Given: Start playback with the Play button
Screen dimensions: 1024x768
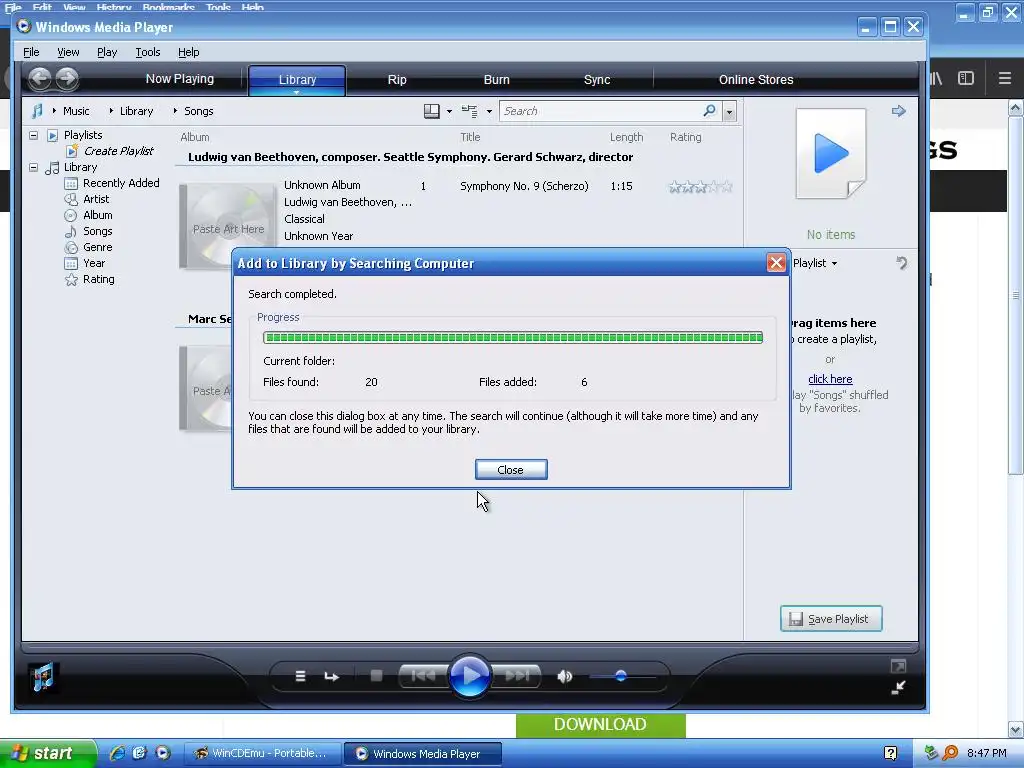Looking at the screenshot, I should (x=469, y=675).
